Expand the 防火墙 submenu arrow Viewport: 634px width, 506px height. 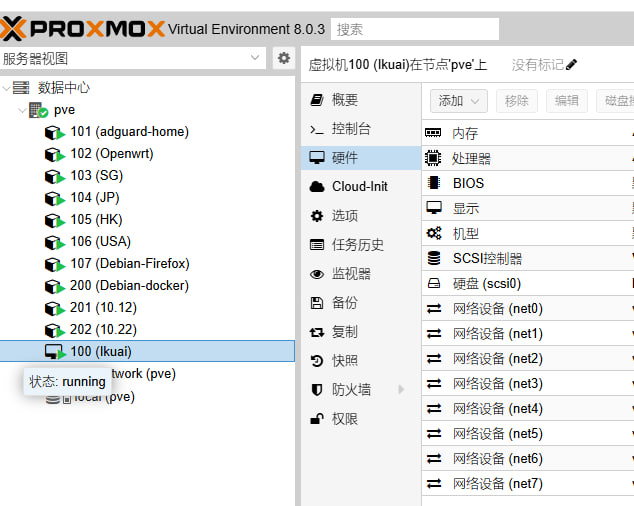click(x=401, y=389)
